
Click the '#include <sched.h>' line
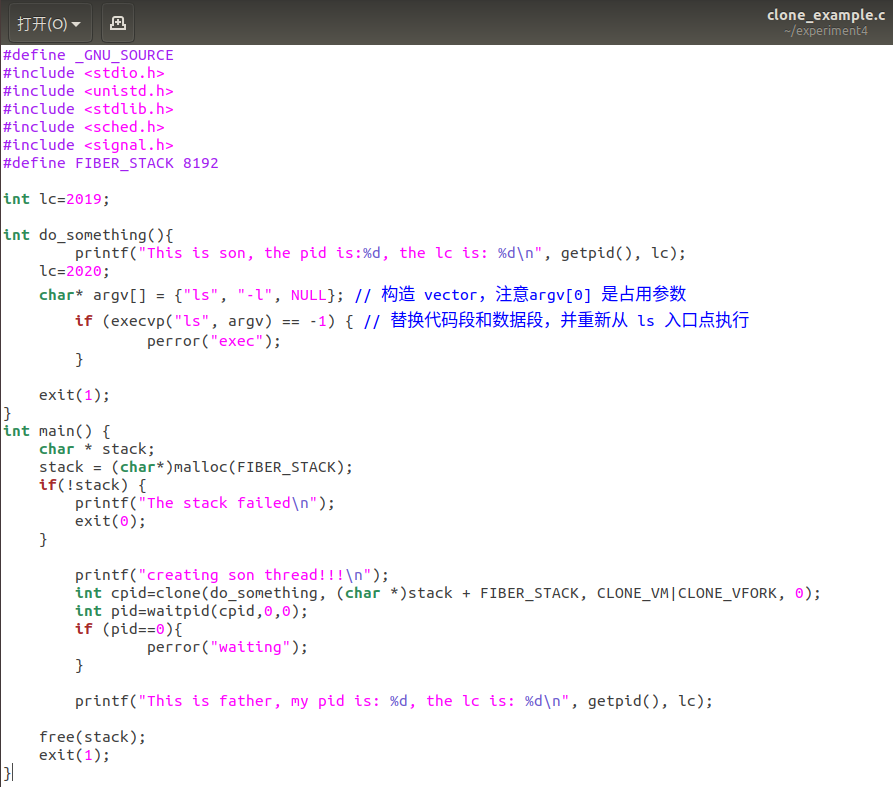(x=84, y=127)
